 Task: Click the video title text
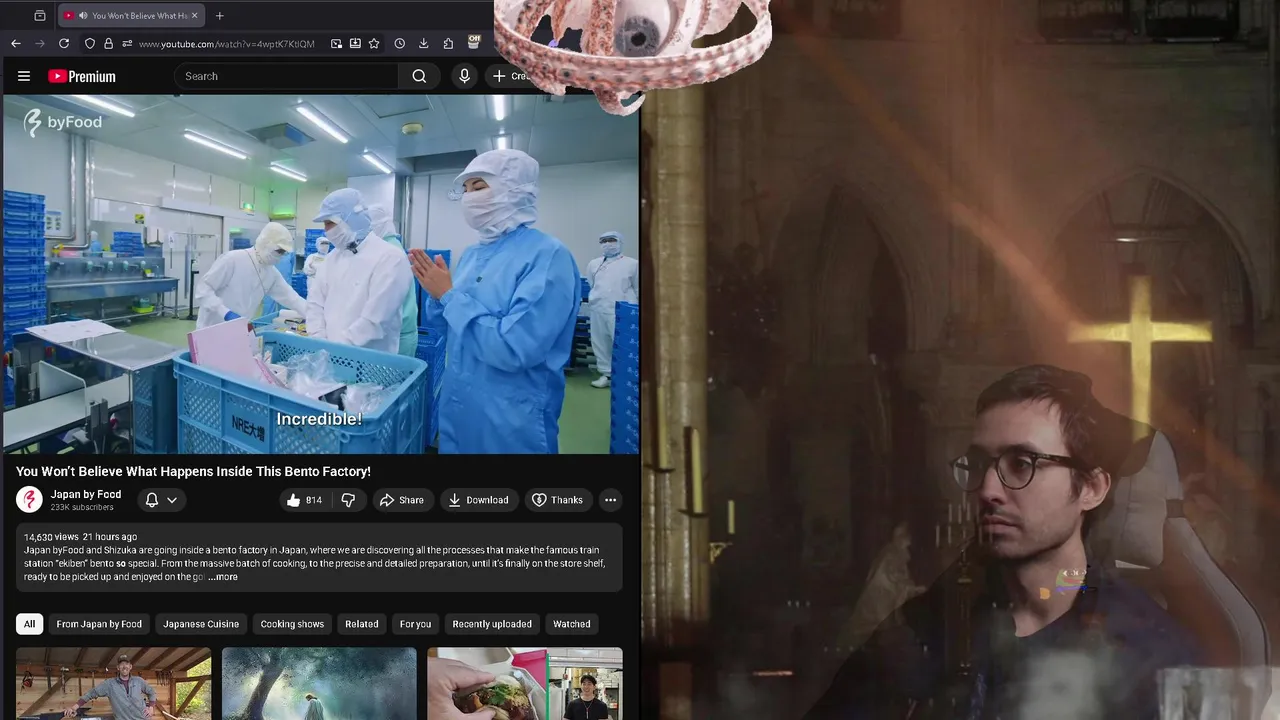193,471
